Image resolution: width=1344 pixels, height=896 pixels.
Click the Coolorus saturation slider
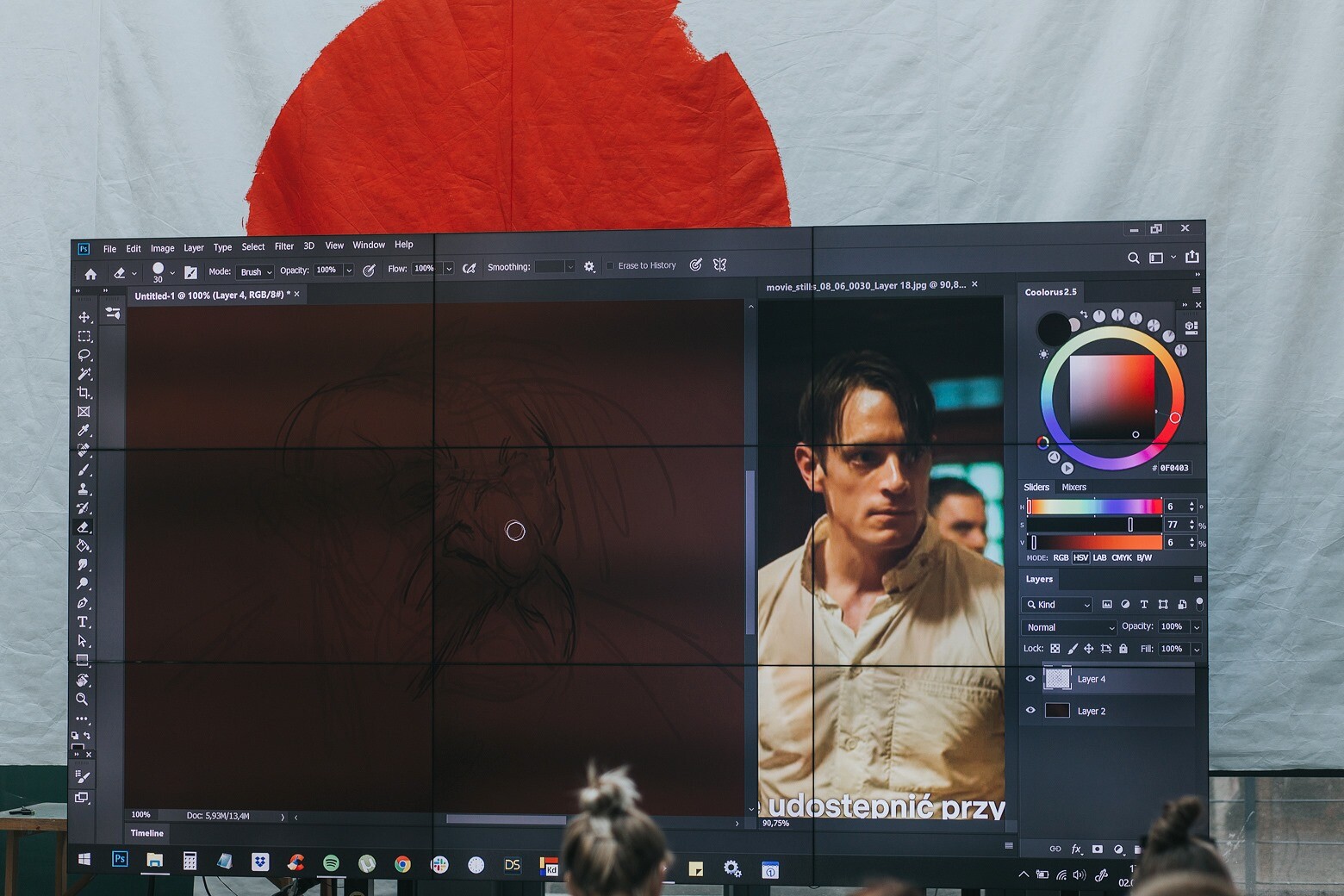[1094, 525]
